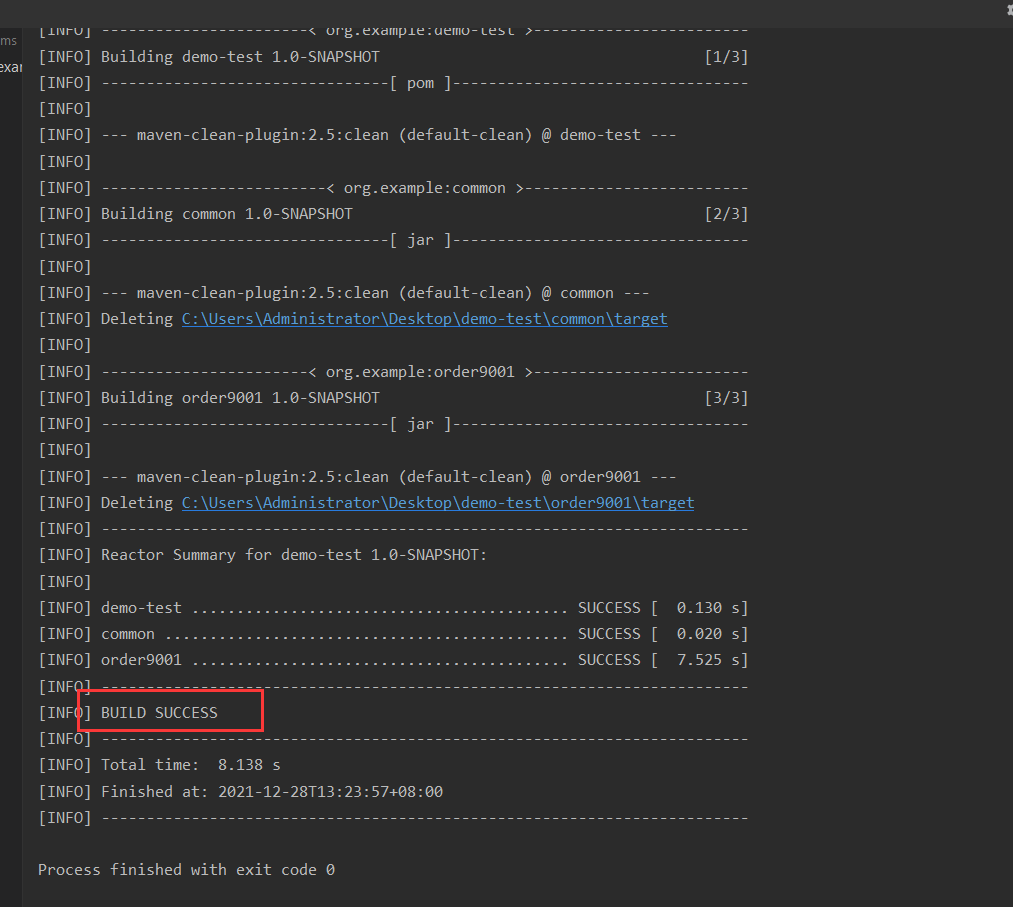The image size is (1013, 907).
Task: Click the [2/3] module counter
Action: point(726,214)
